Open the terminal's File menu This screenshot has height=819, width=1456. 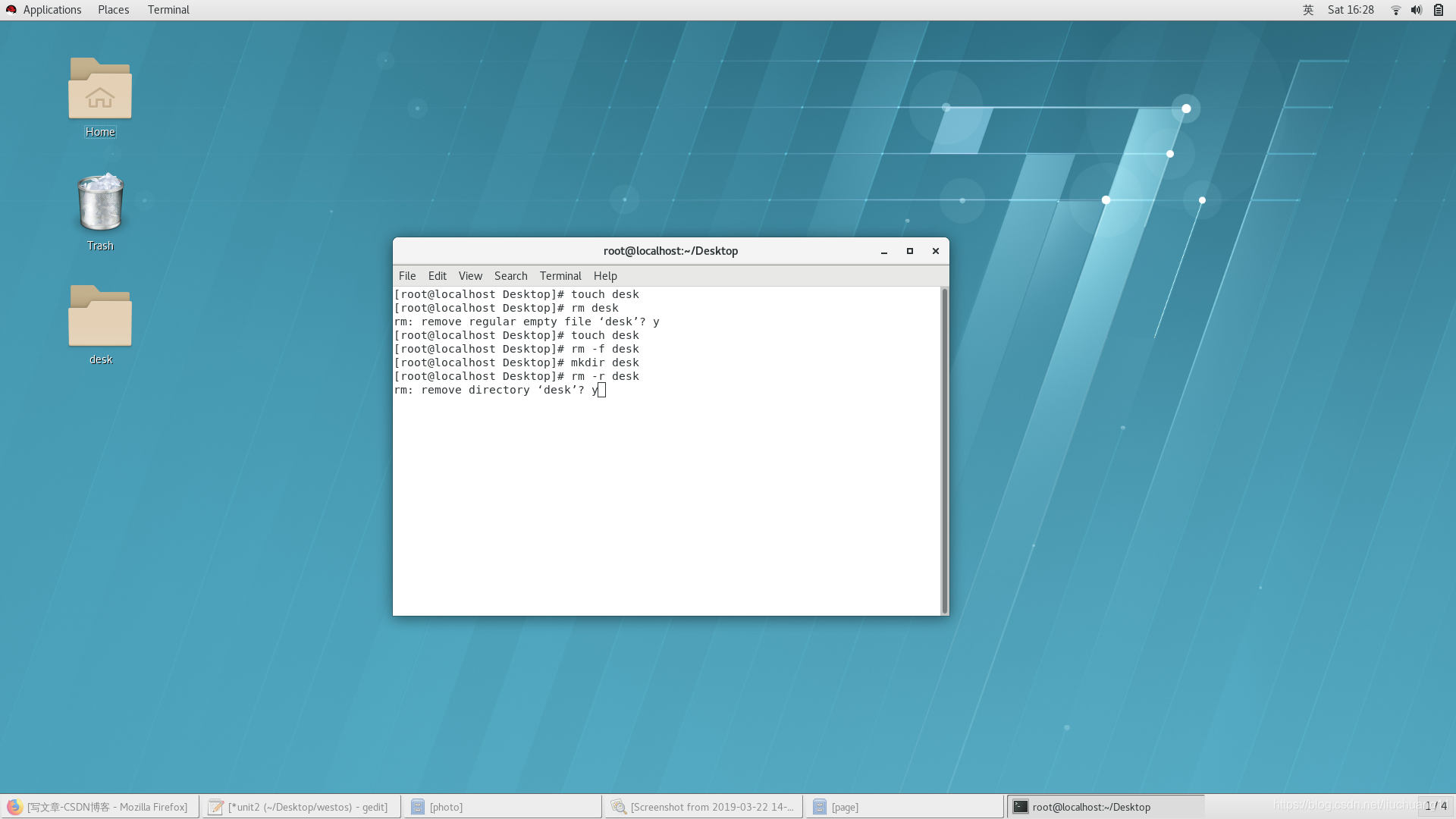click(407, 276)
